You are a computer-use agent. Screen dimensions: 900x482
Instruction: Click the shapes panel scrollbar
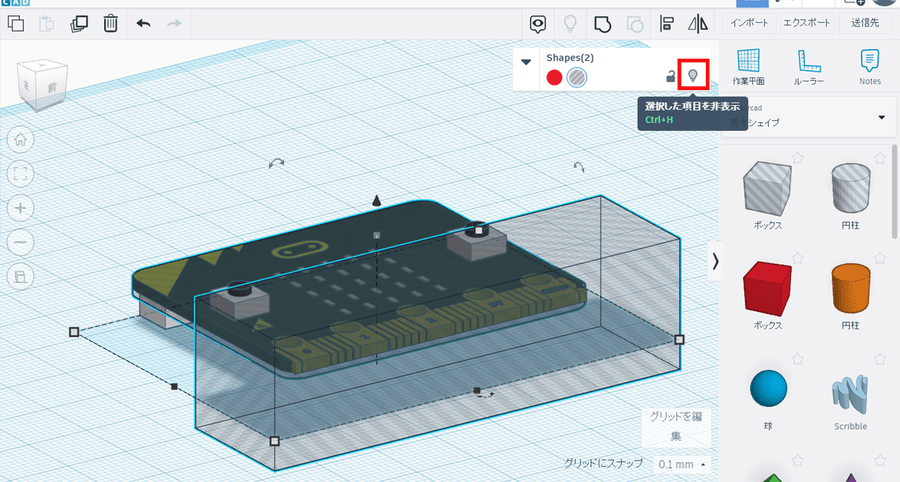pyautogui.click(x=895, y=192)
